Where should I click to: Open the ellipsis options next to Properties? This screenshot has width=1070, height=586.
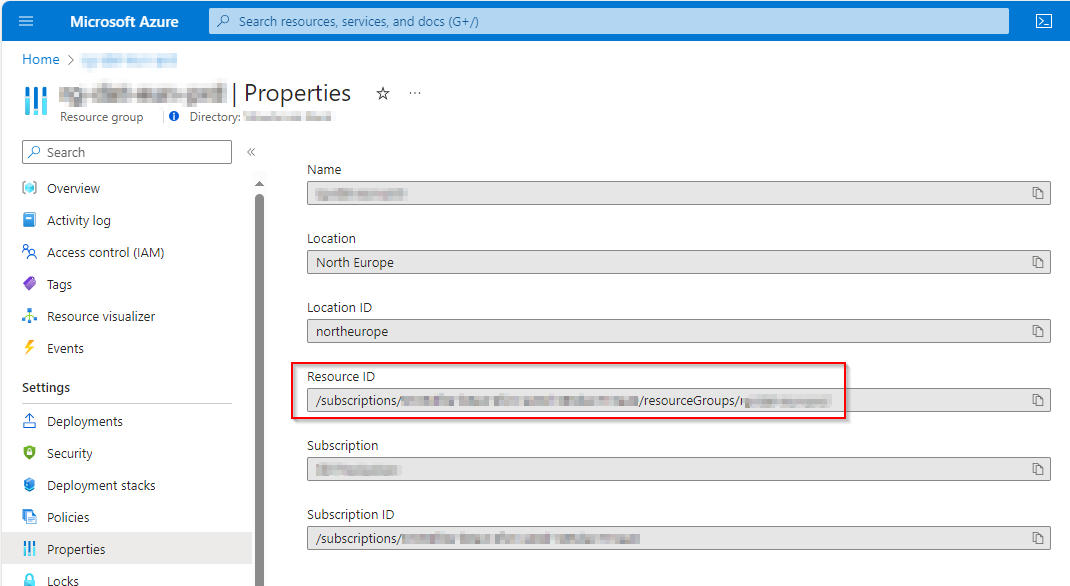click(415, 93)
